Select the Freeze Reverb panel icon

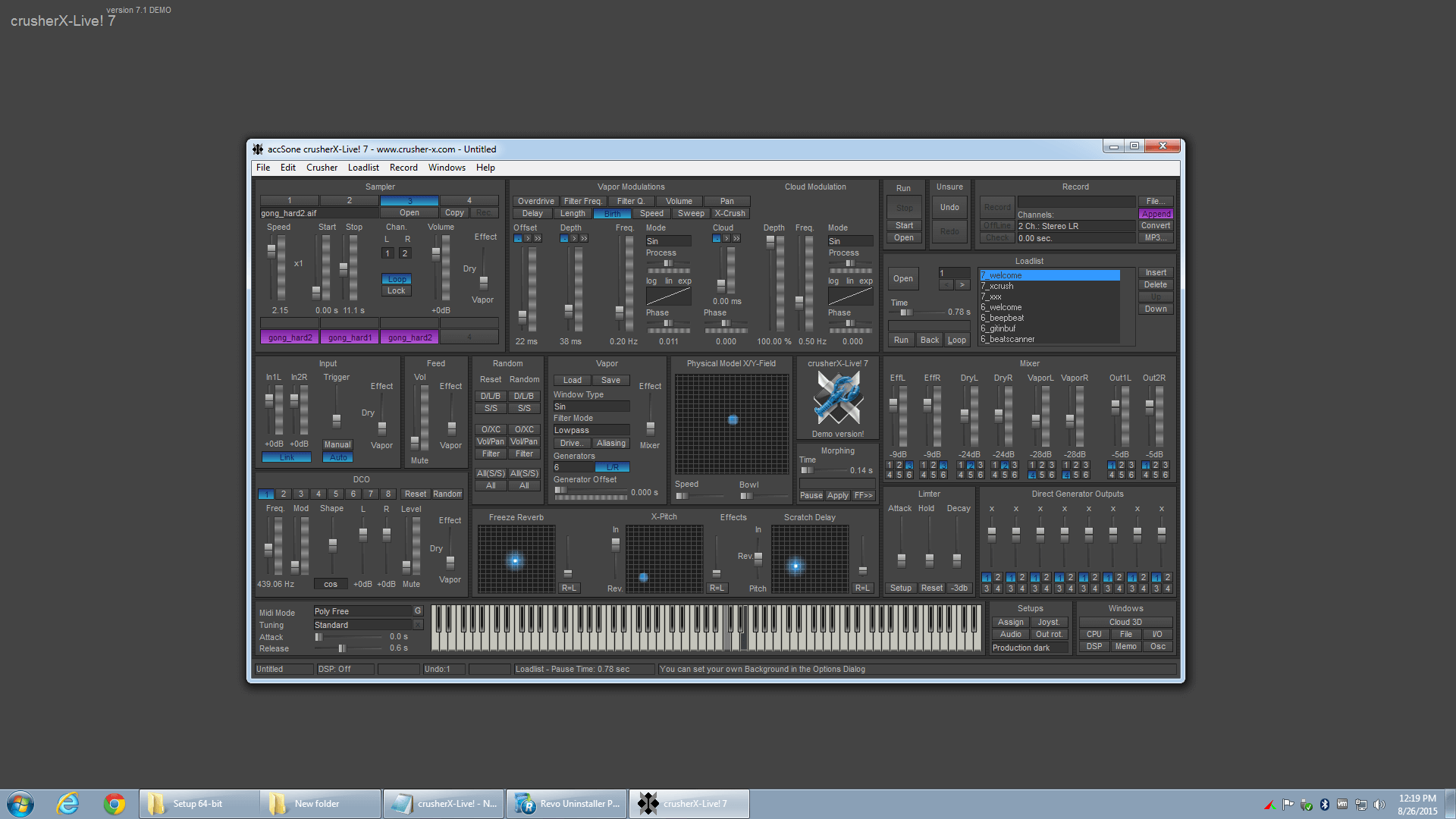[514, 559]
